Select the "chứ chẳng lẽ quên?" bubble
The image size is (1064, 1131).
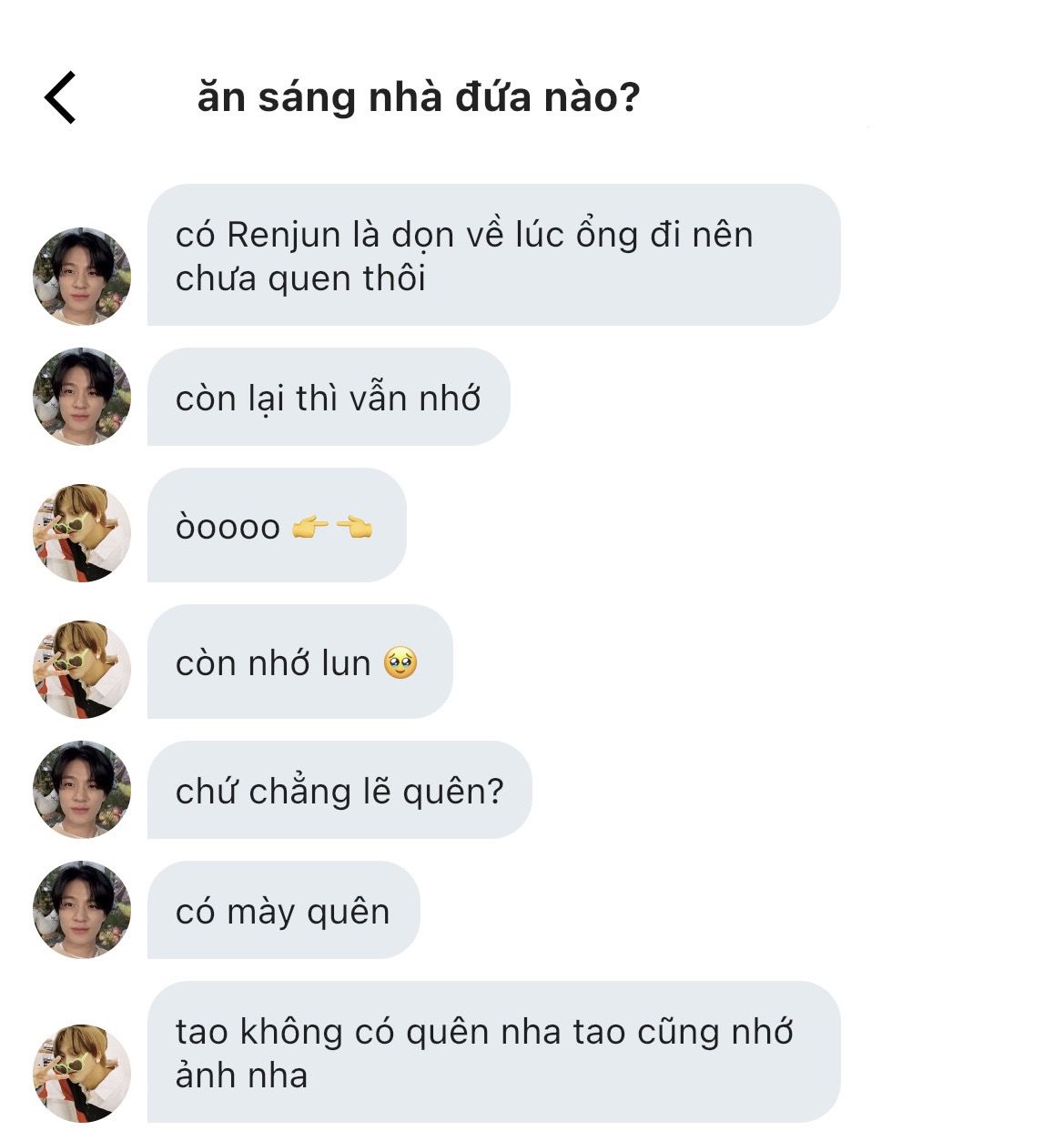pos(339,791)
